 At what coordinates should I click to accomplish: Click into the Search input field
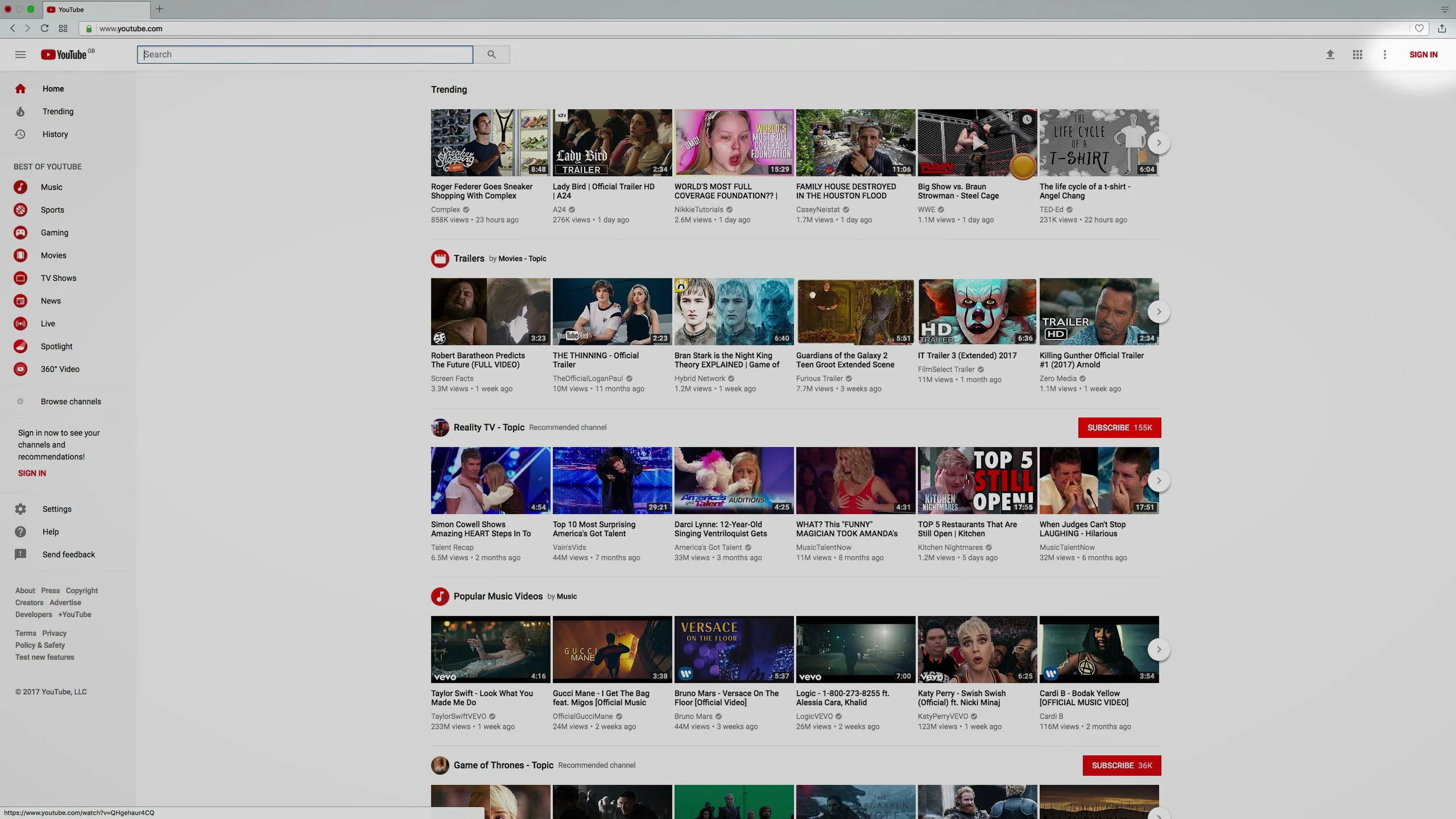[x=305, y=55]
